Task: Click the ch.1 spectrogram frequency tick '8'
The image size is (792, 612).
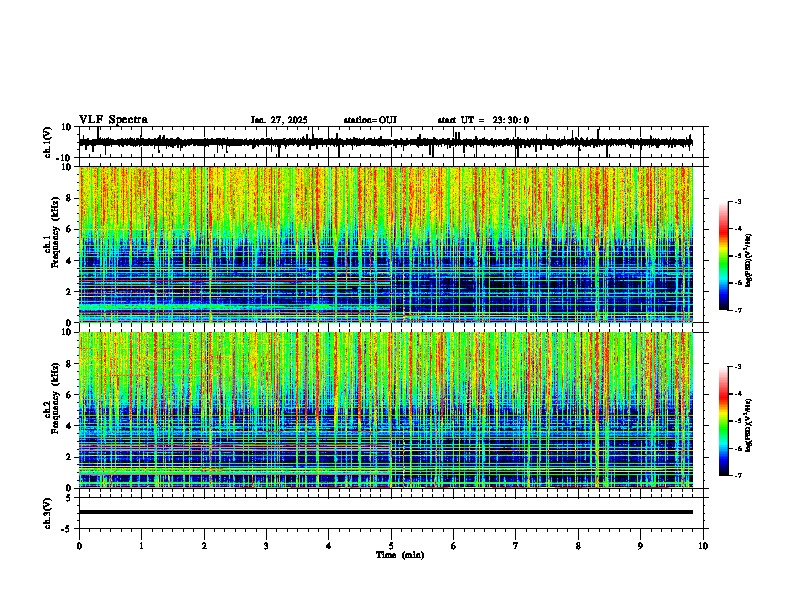Action: coord(70,198)
